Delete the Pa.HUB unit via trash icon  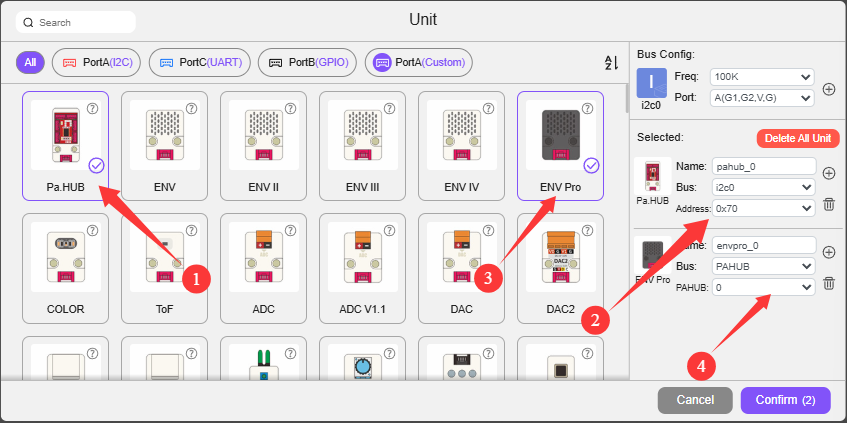pos(829,204)
